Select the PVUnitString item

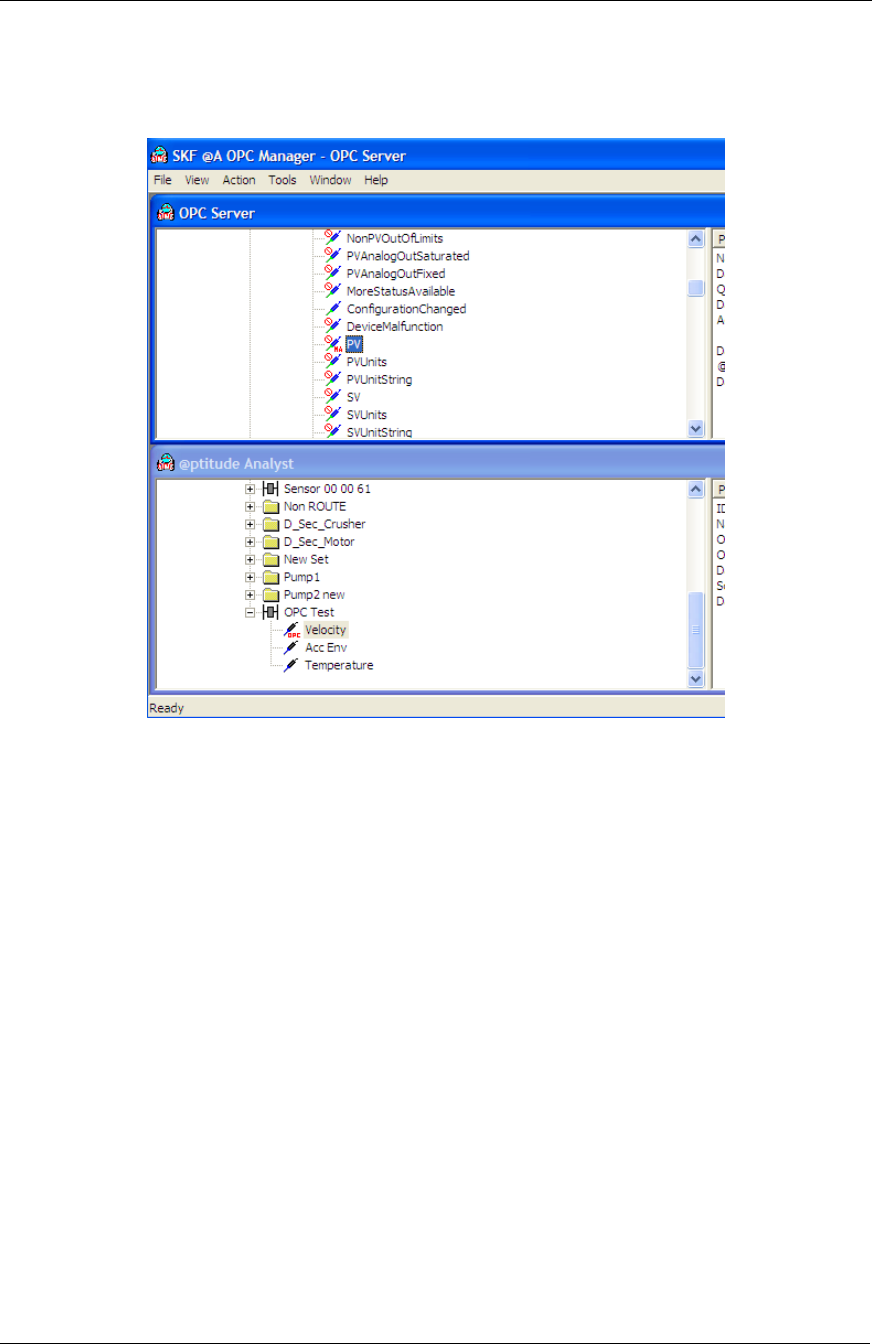[379, 379]
